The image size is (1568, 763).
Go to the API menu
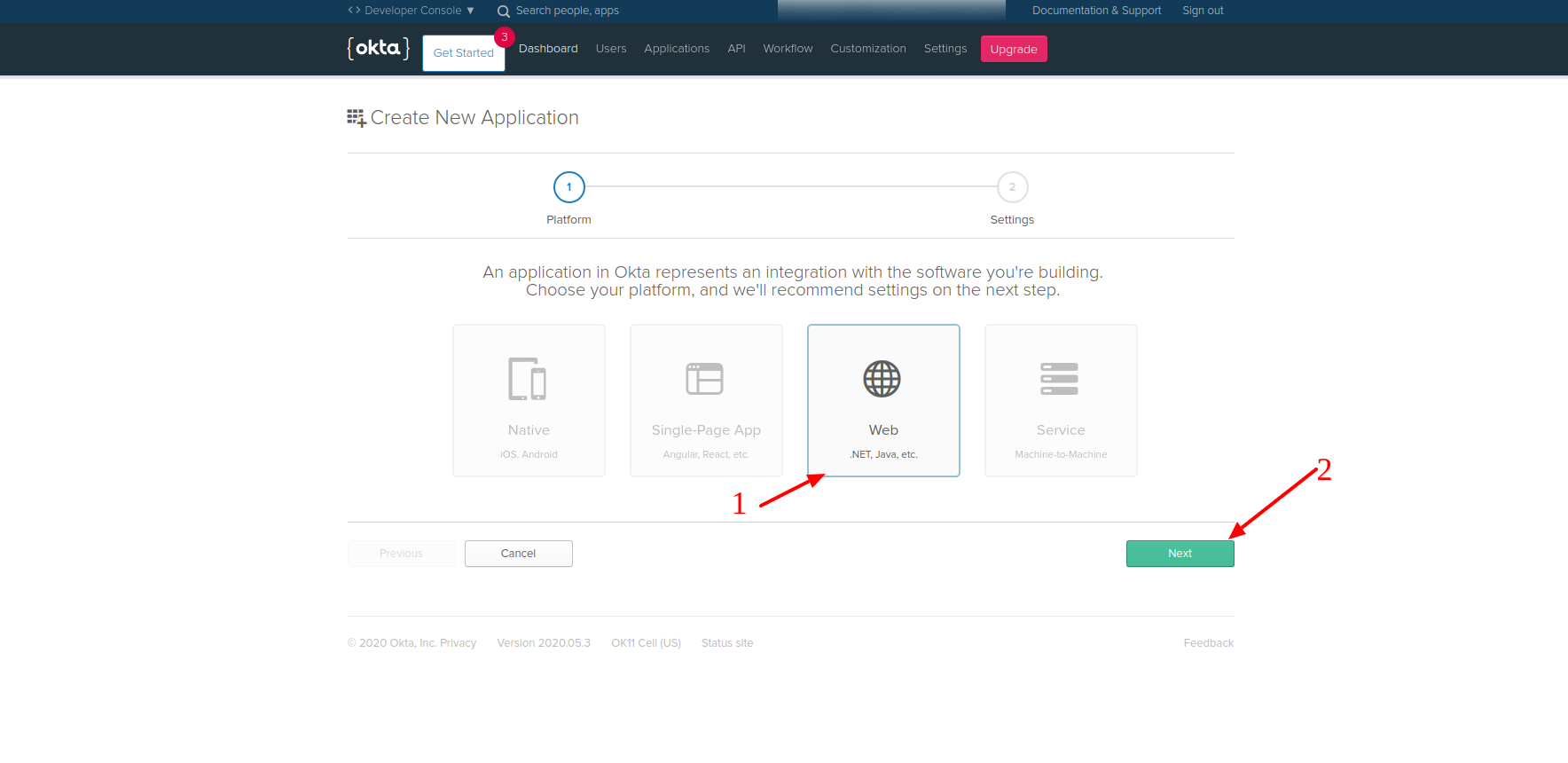click(x=736, y=49)
